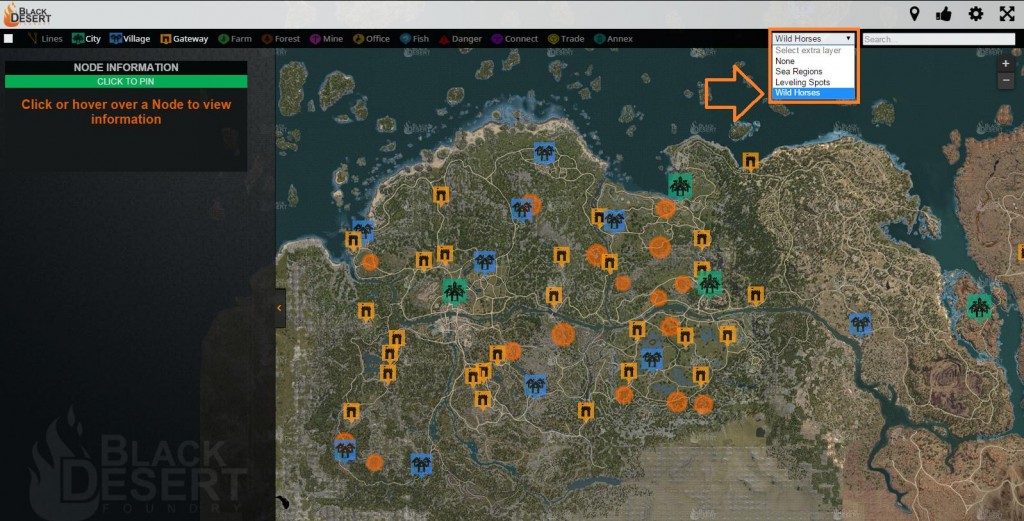Toggle the Lines layer filter
Viewport: 1024px width, 521px height.
pos(45,39)
